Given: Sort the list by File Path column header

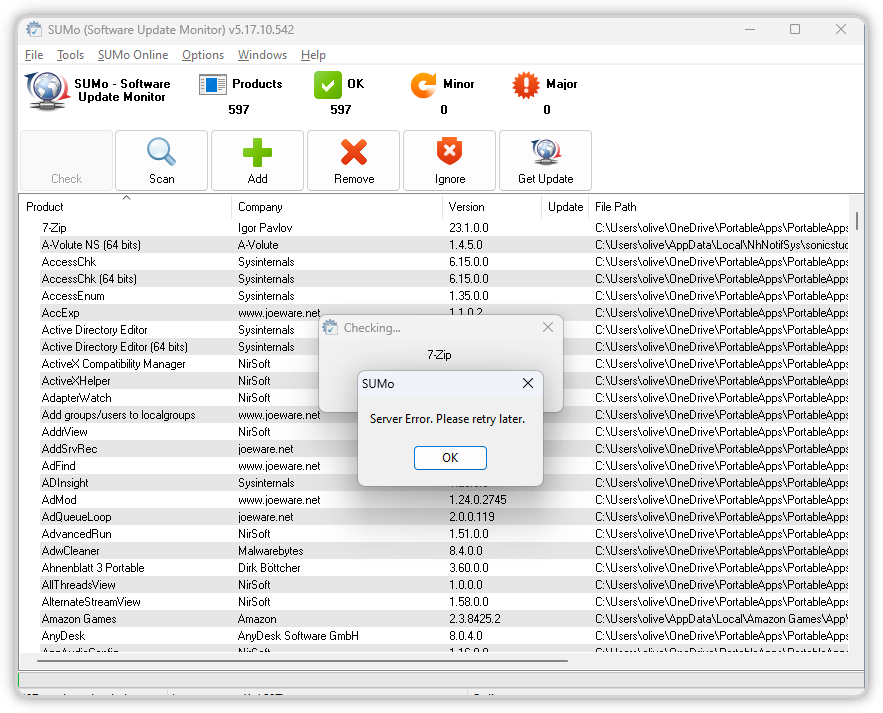Looking at the screenshot, I should pos(718,207).
